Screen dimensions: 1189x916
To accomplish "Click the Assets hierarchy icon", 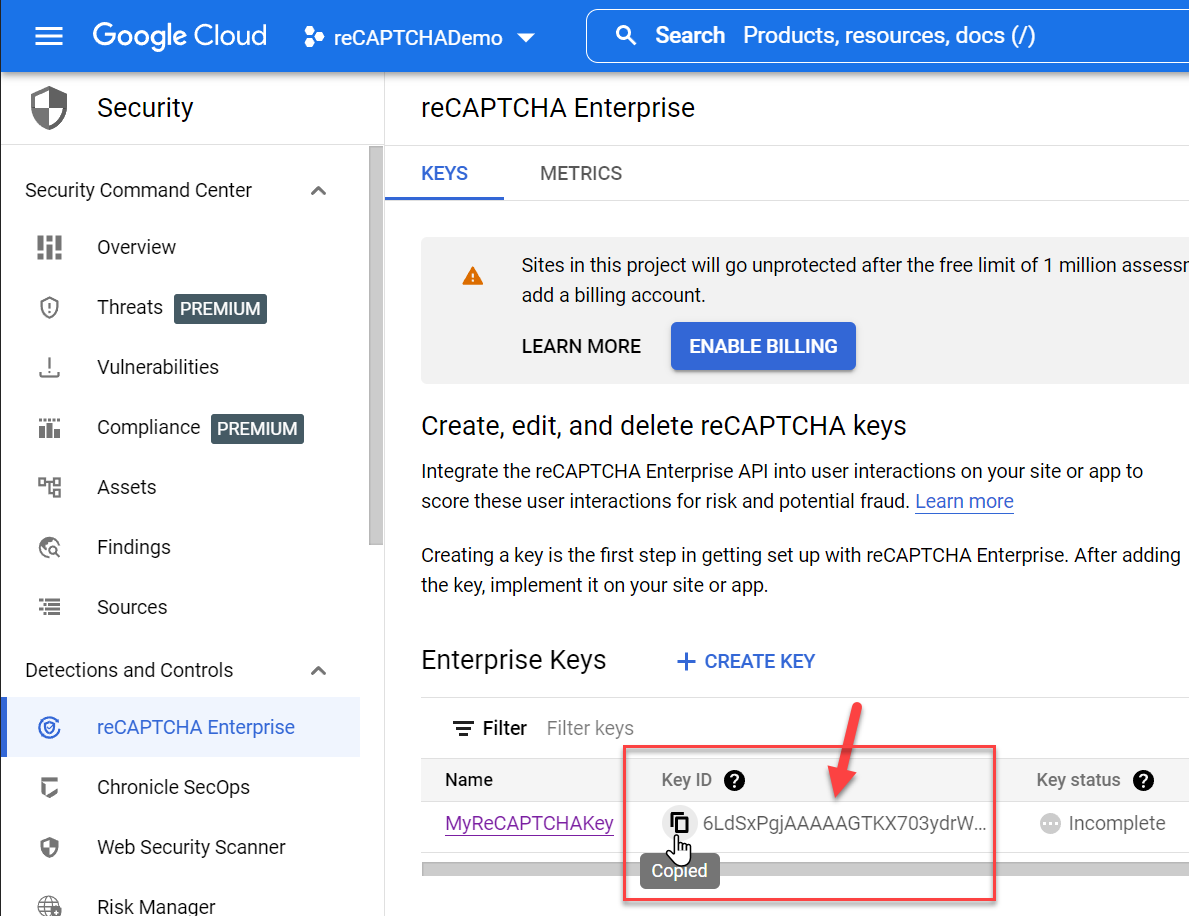I will point(49,487).
